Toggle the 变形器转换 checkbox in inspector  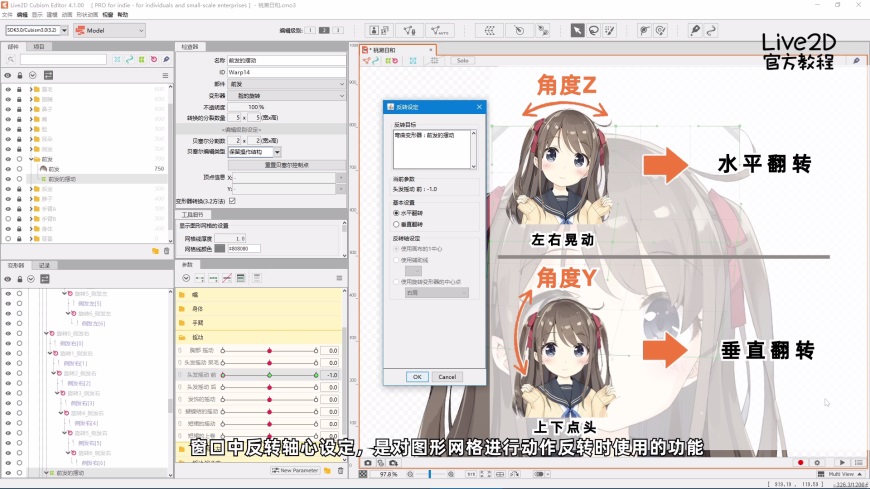pos(232,201)
